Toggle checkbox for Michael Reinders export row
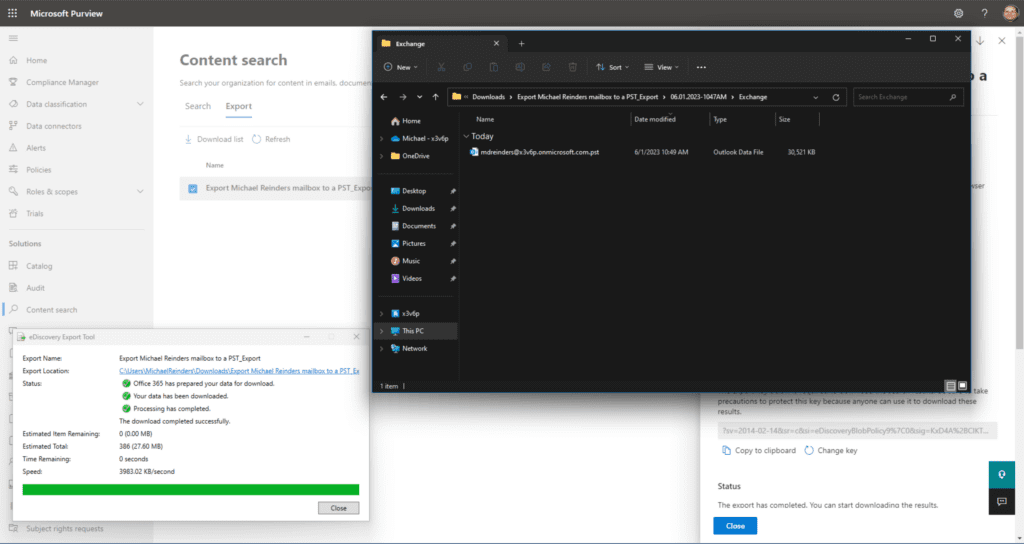 193,189
